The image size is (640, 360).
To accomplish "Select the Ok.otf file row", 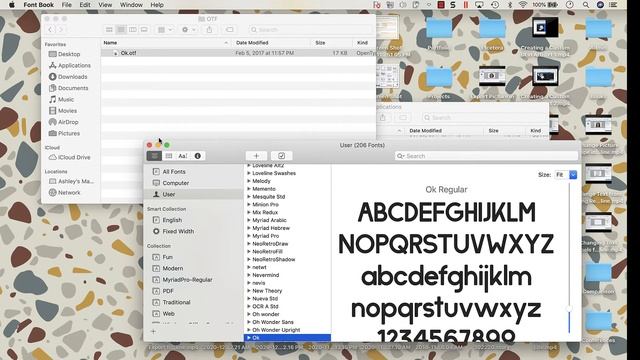I will (x=238, y=53).
